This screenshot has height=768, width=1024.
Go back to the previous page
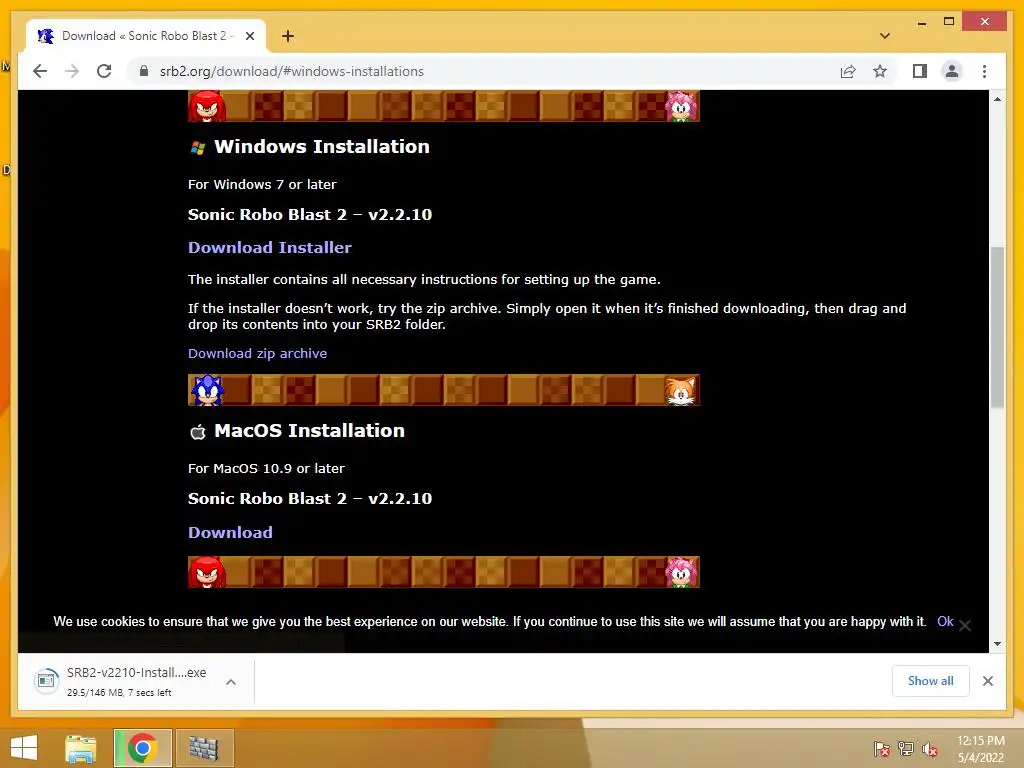pos(40,71)
